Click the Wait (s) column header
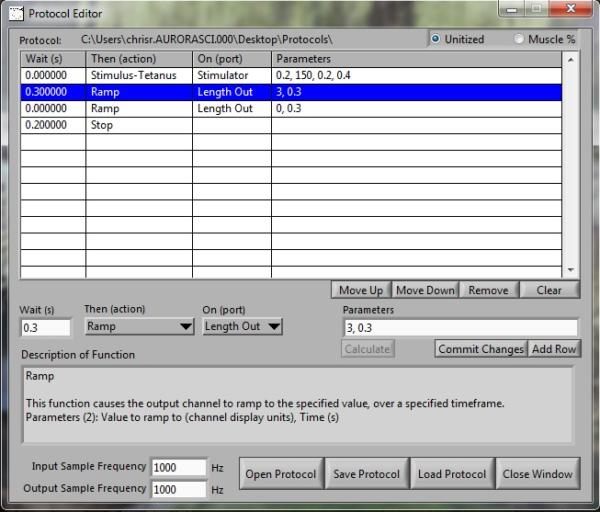600x512 pixels. click(53, 59)
